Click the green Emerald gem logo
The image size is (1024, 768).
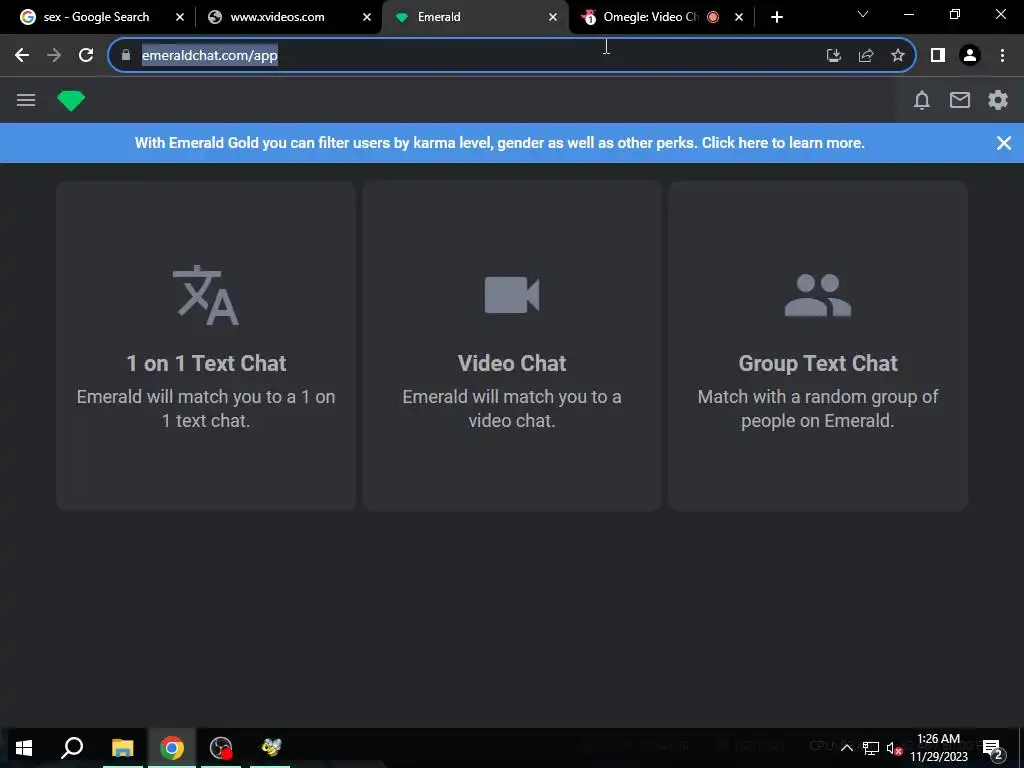pos(71,100)
